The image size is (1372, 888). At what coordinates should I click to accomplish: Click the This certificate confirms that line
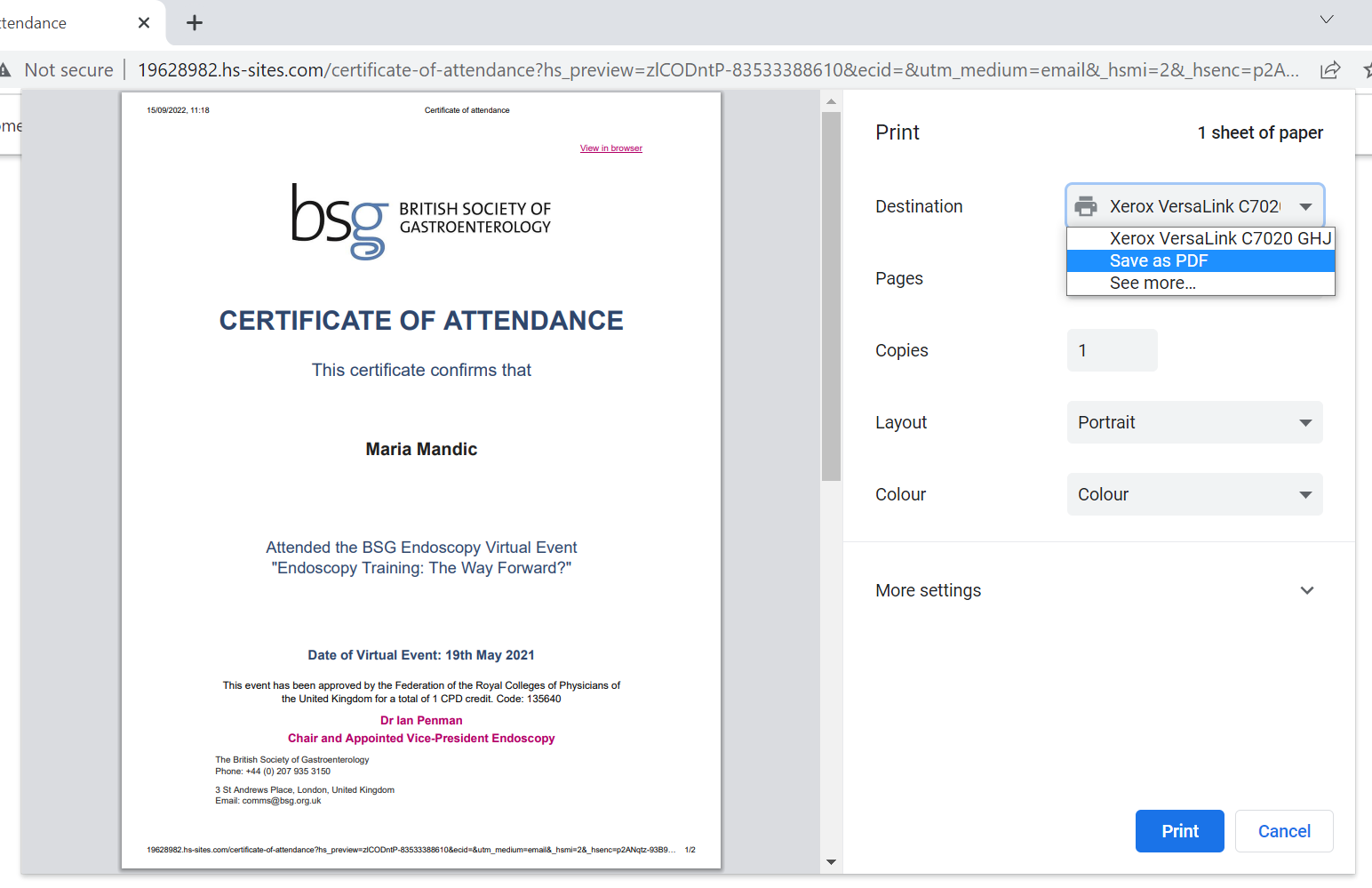tap(421, 370)
